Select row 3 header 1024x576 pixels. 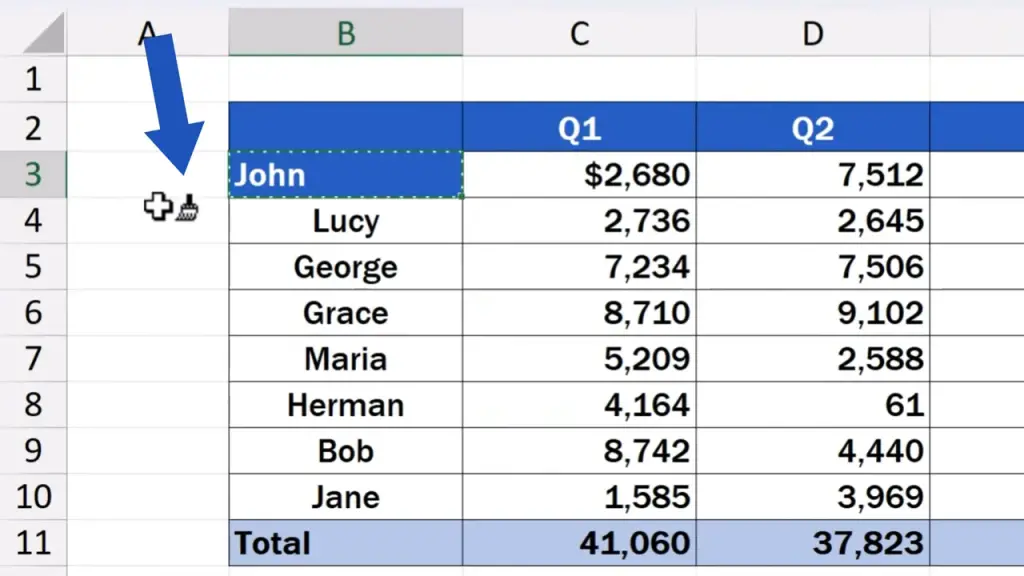33,175
